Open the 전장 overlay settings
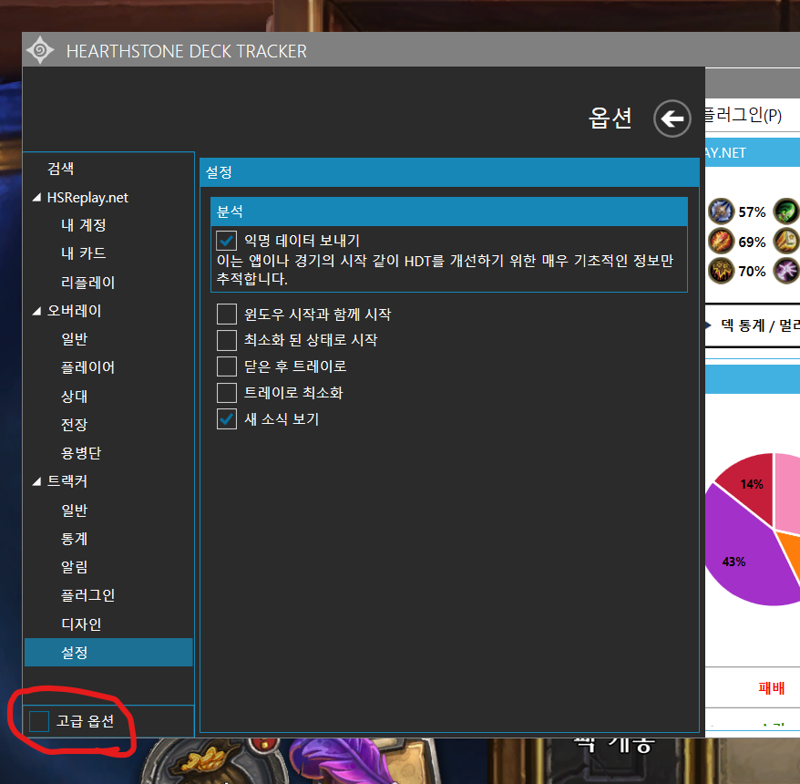This screenshot has width=800, height=784. (74, 424)
